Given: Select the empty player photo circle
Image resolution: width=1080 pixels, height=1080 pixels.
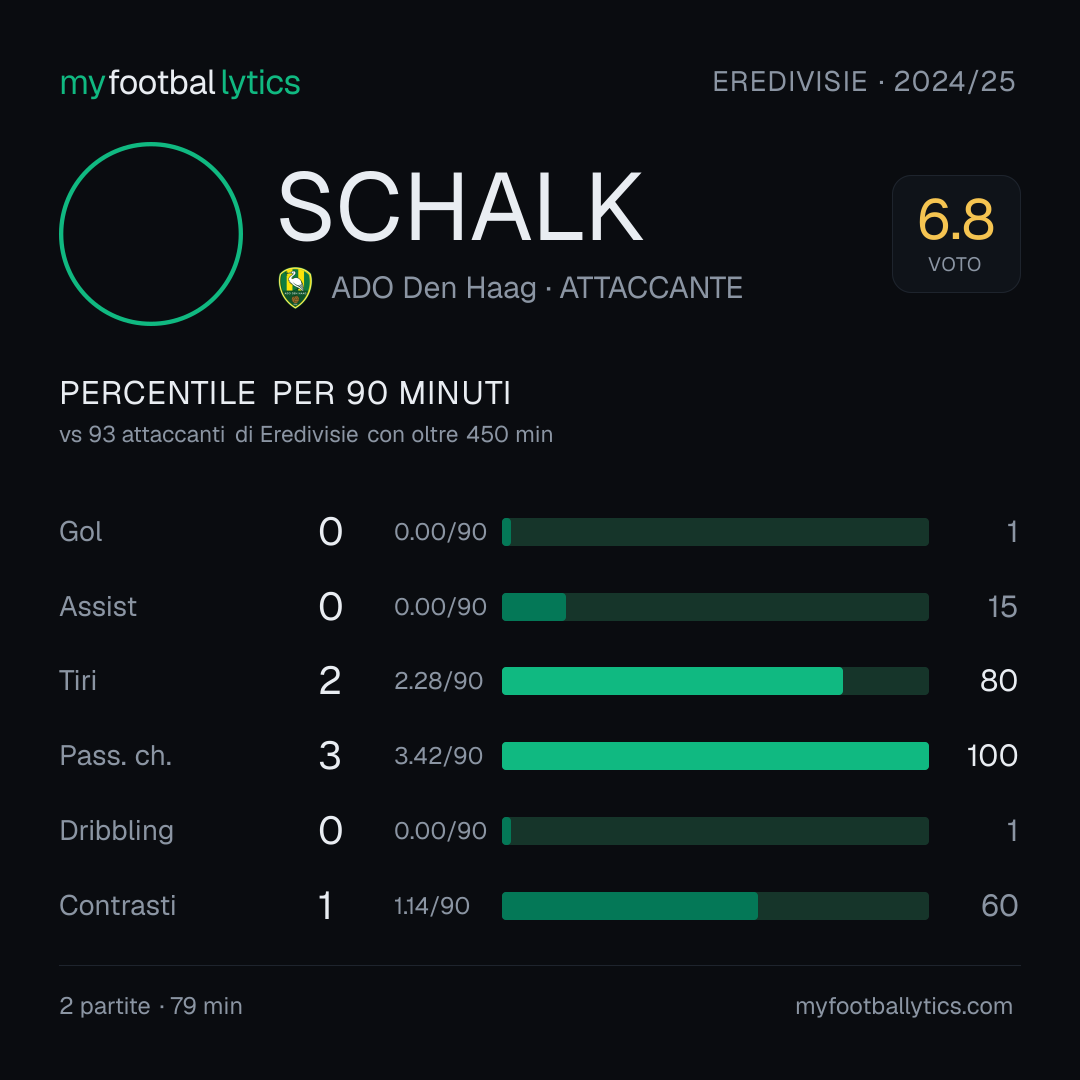Looking at the screenshot, I should 151,233.
